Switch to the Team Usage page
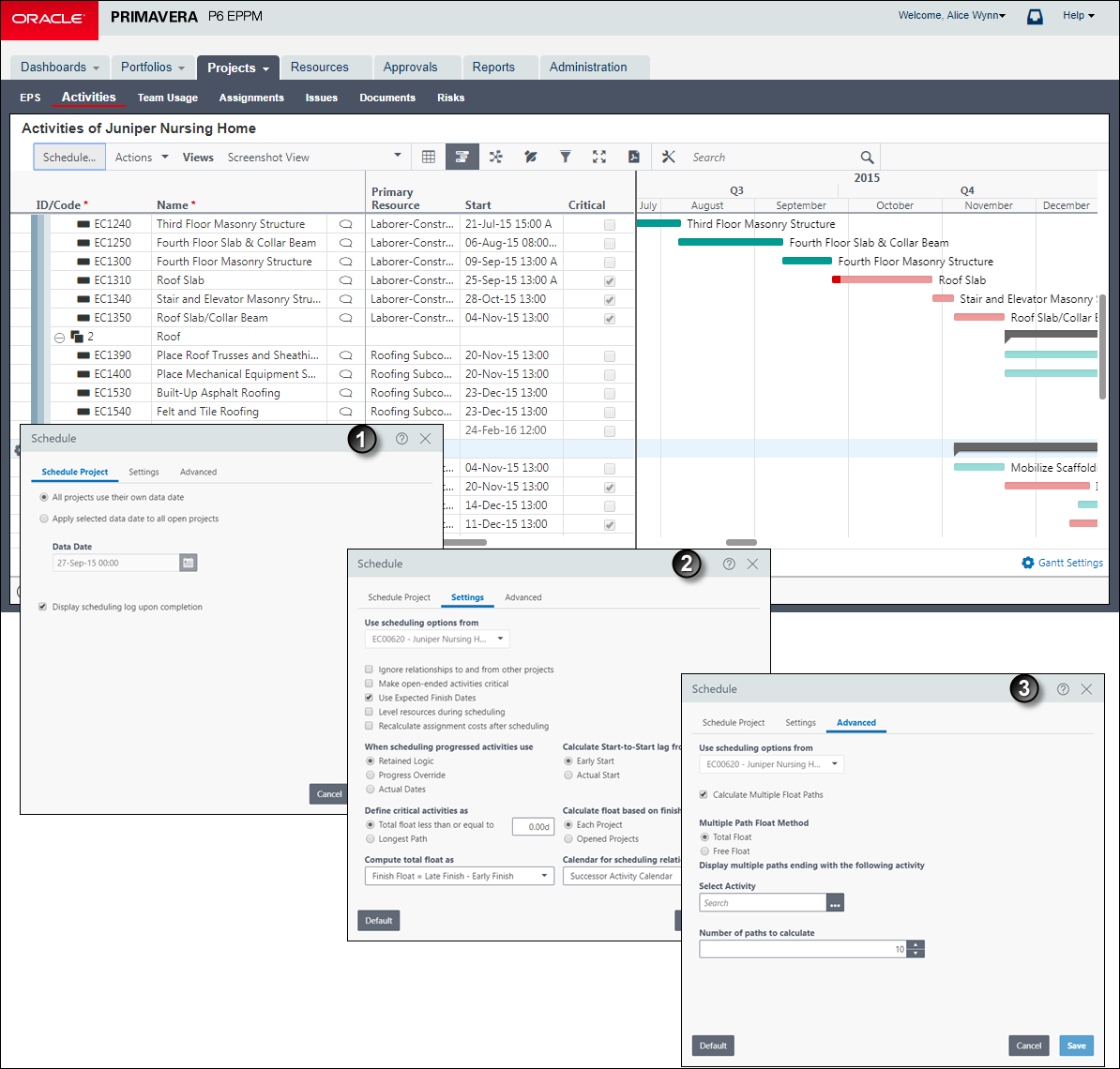The height and width of the screenshot is (1069, 1120). click(x=167, y=98)
